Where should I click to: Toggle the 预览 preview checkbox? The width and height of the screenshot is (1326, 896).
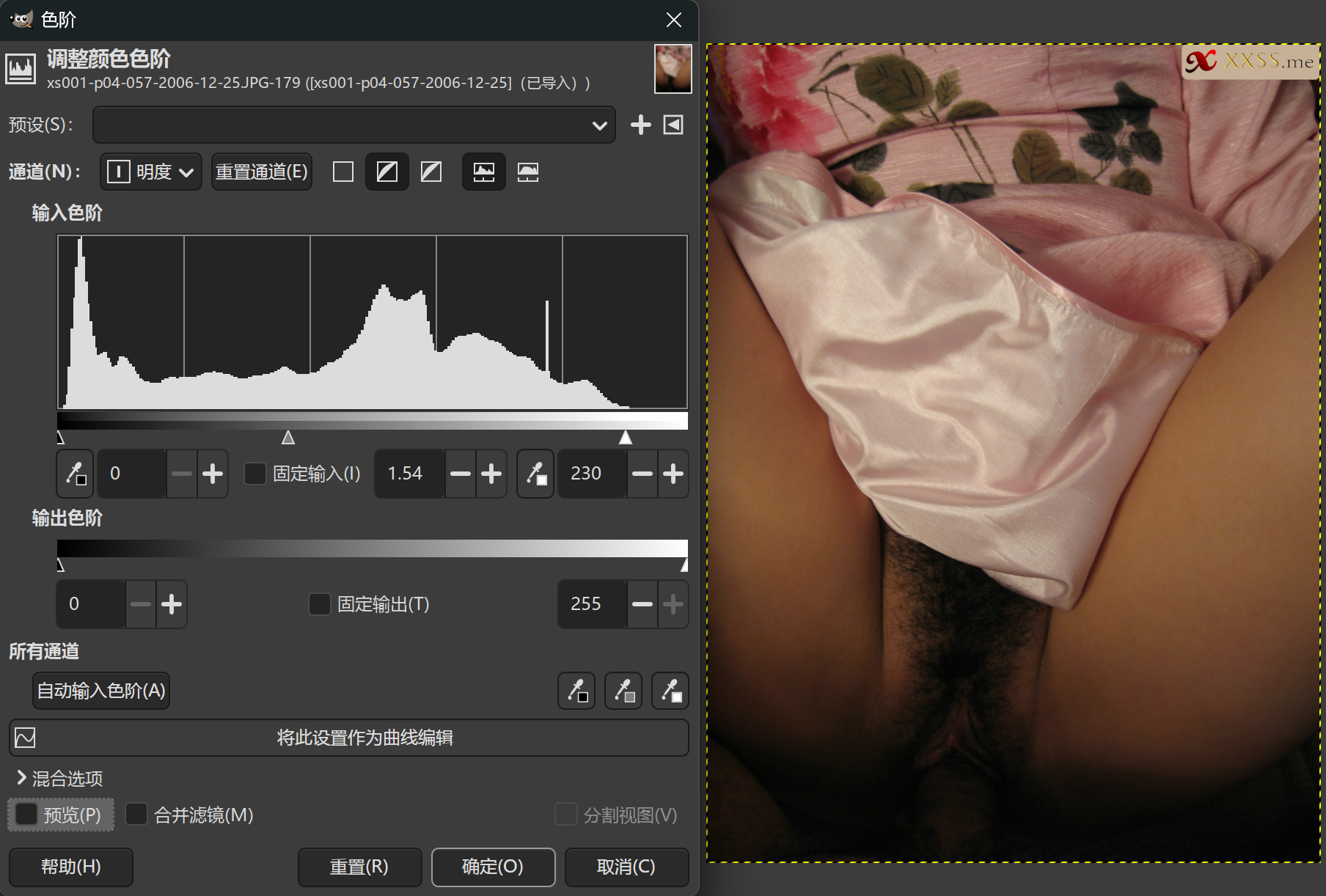pos(27,814)
